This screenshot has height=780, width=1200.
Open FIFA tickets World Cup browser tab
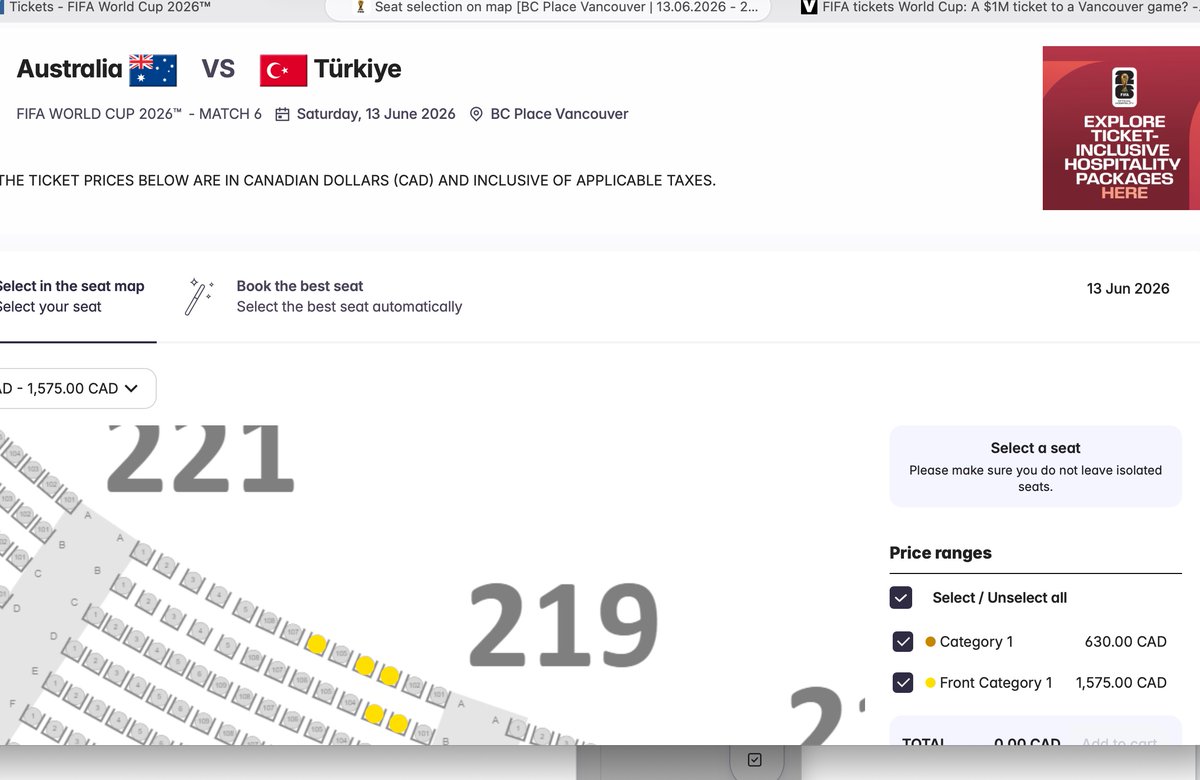pos(1000,7)
